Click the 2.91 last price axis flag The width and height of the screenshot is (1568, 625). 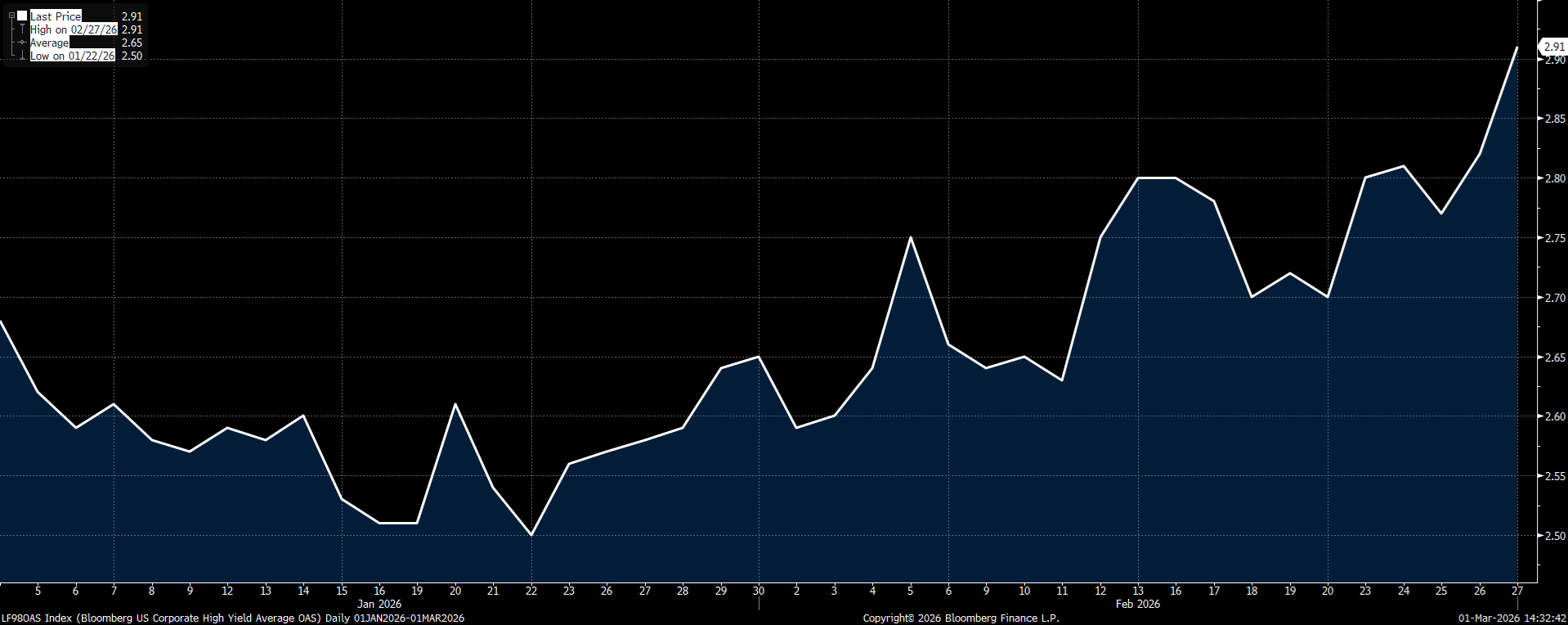tap(1553, 47)
